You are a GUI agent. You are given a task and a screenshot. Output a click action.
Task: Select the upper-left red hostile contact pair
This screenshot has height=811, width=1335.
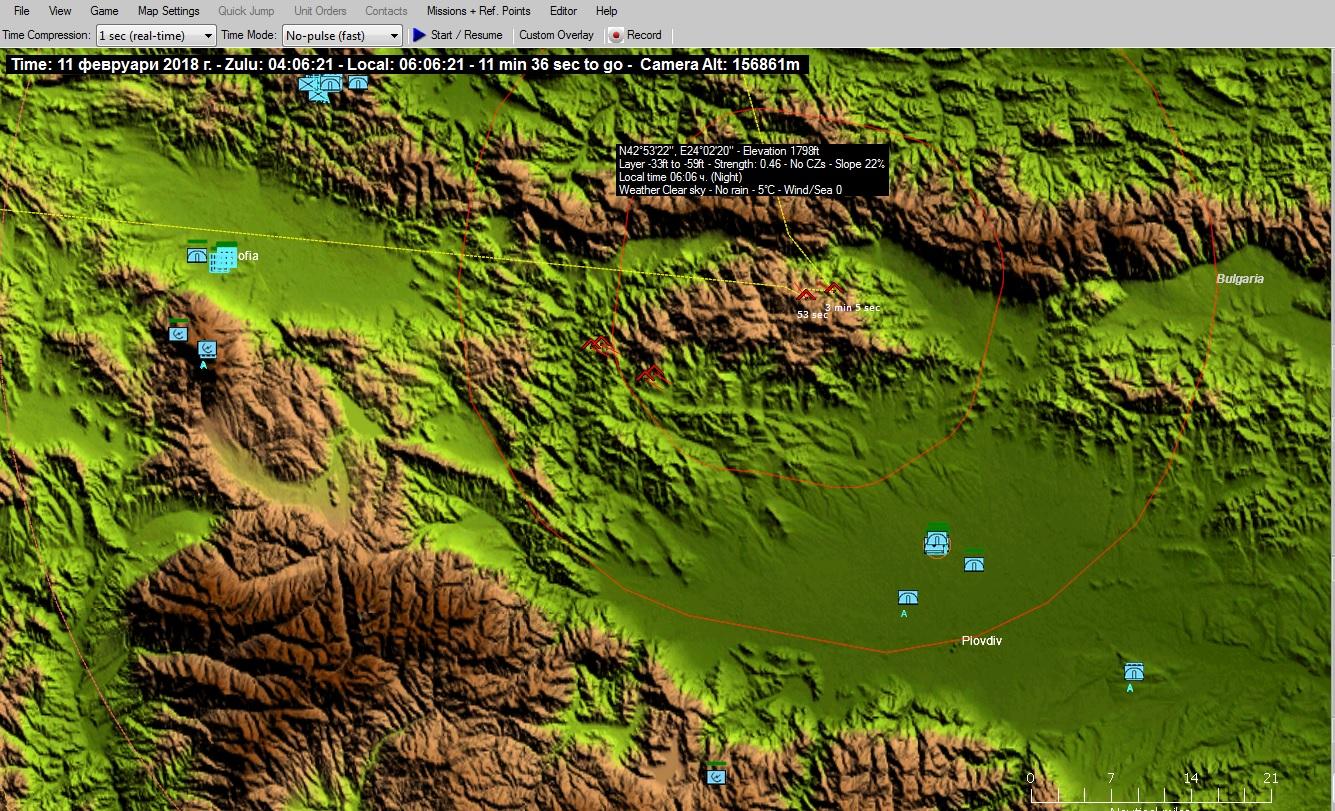pos(600,345)
